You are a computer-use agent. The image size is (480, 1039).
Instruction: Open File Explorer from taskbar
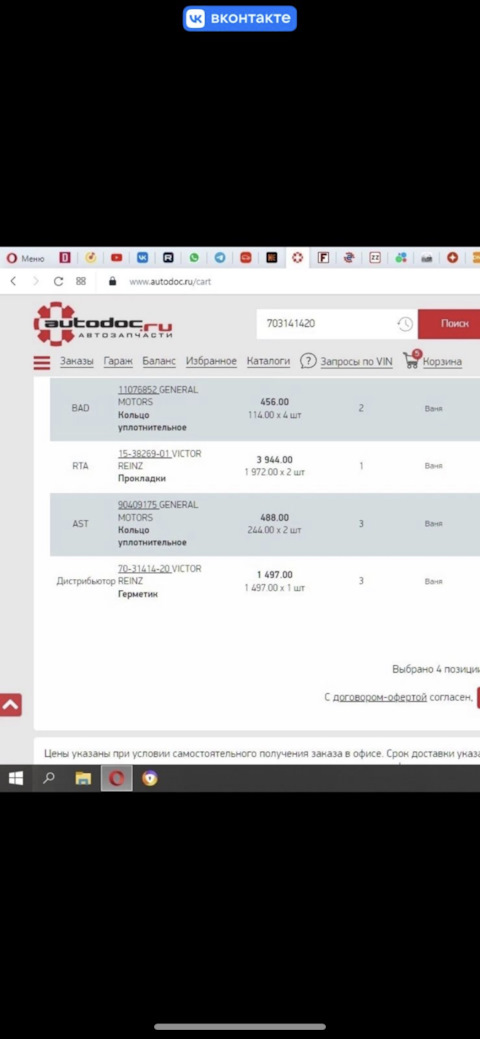pos(83,779)
